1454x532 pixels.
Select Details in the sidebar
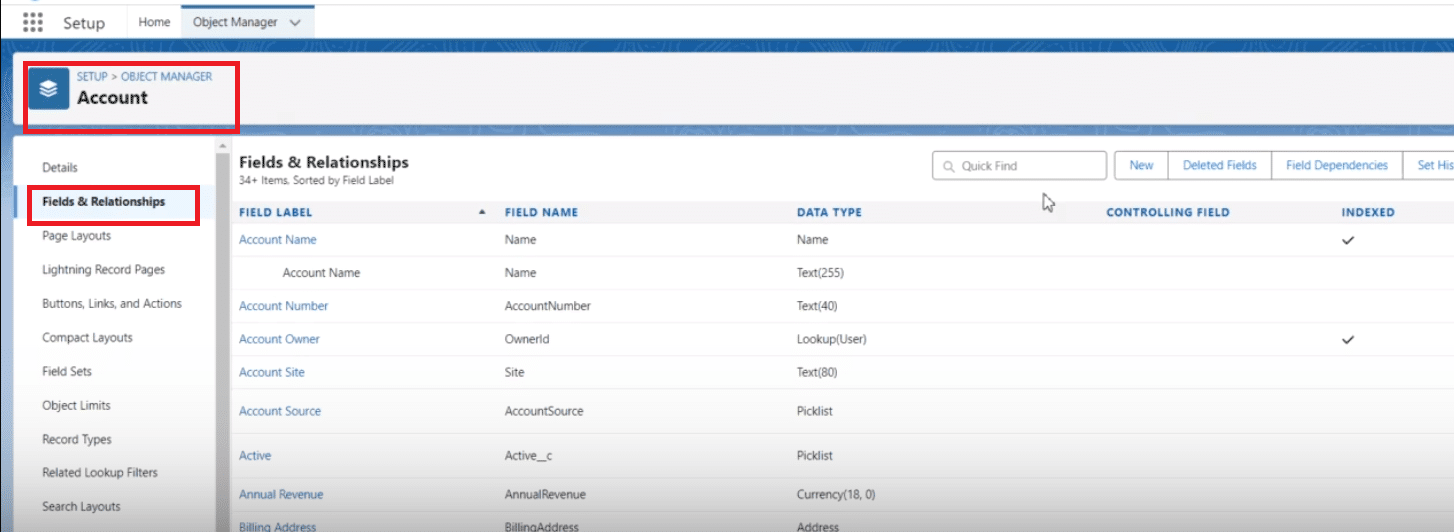click(60, 167)
